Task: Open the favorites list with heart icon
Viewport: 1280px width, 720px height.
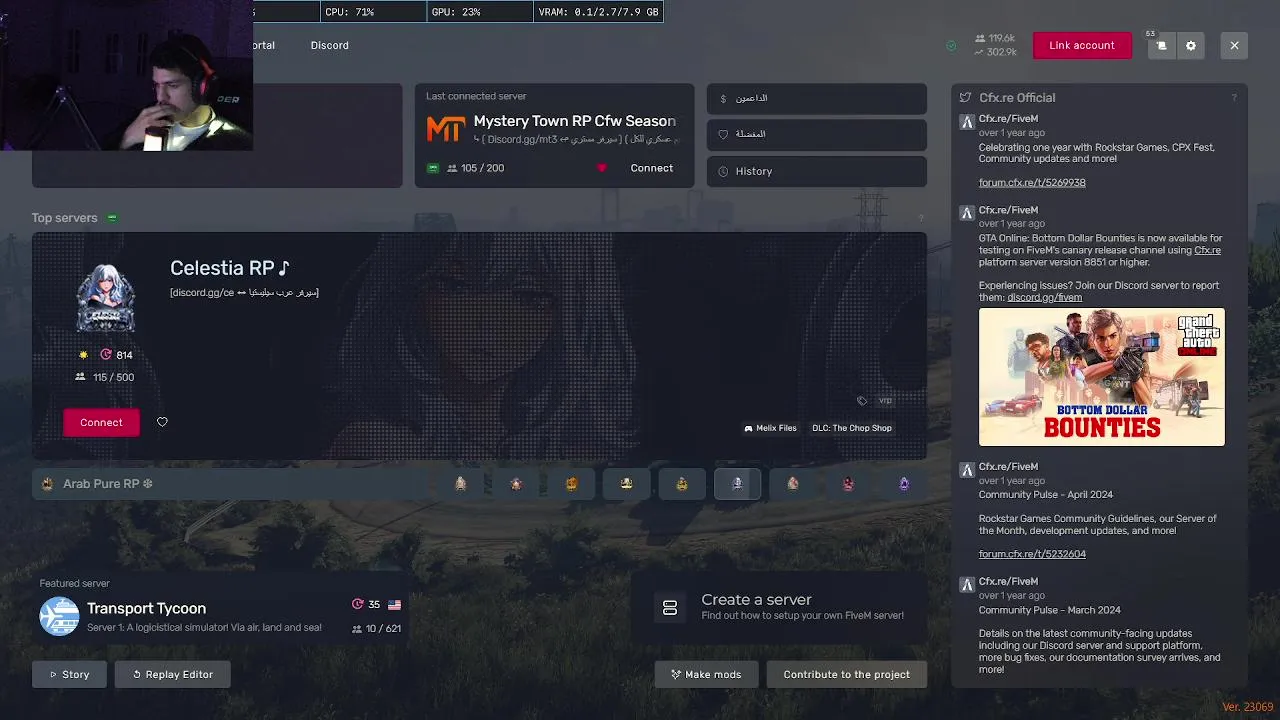Action: click(816, 134)
